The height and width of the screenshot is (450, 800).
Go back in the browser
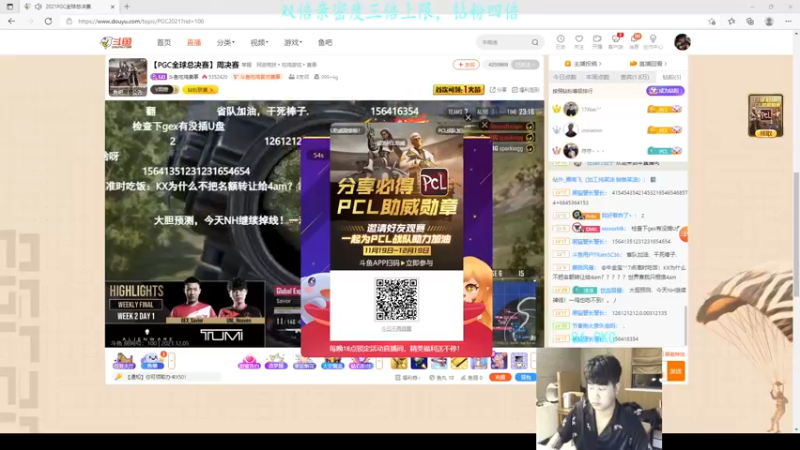tap(12, 21)
